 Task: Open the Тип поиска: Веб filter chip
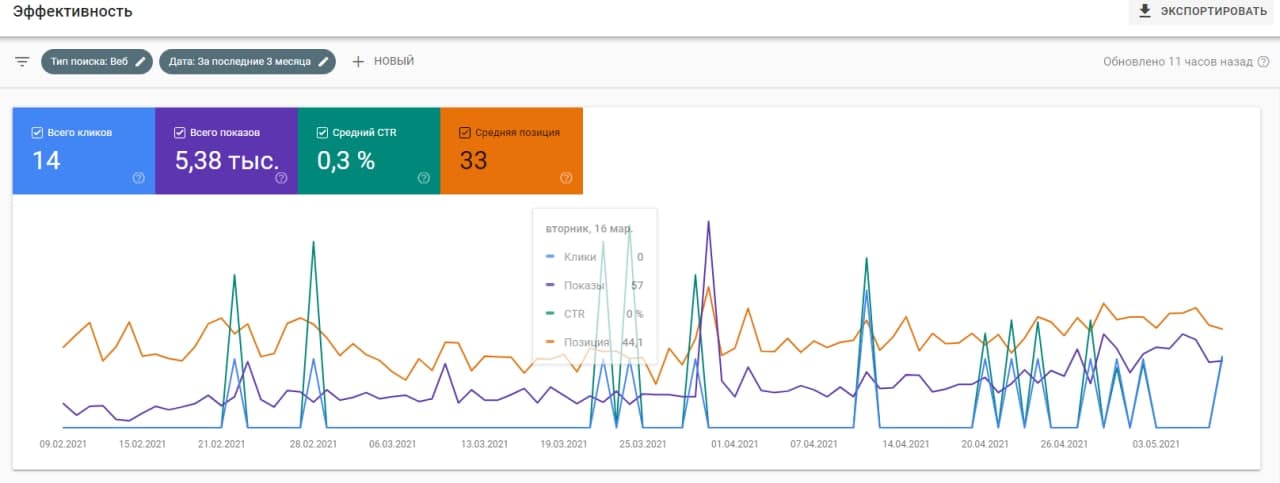click(x=88, y=62)
